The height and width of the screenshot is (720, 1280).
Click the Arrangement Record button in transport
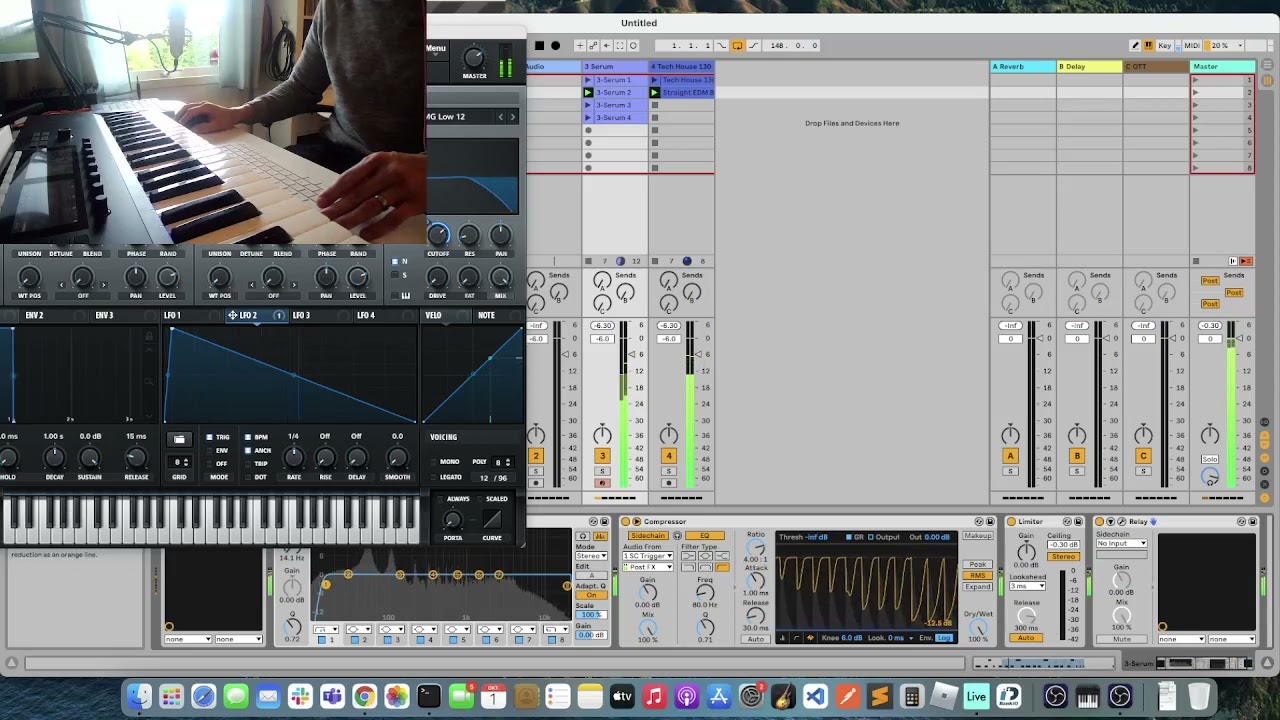tap(556, 45)
